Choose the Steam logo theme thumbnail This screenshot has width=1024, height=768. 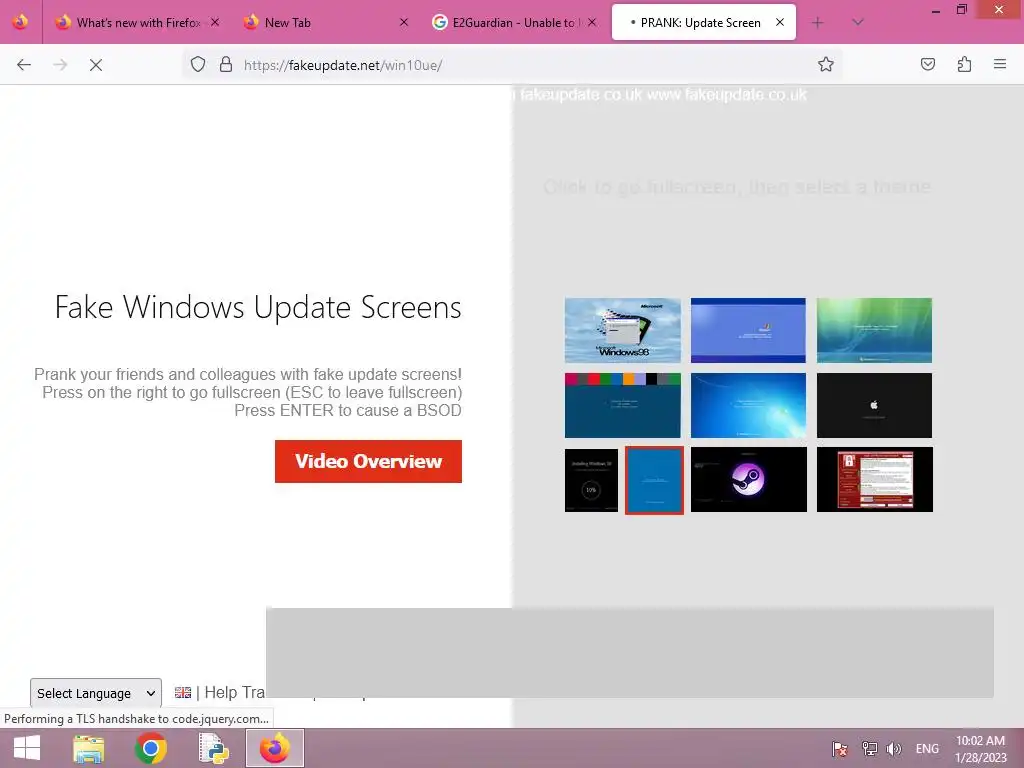(749, 479)
